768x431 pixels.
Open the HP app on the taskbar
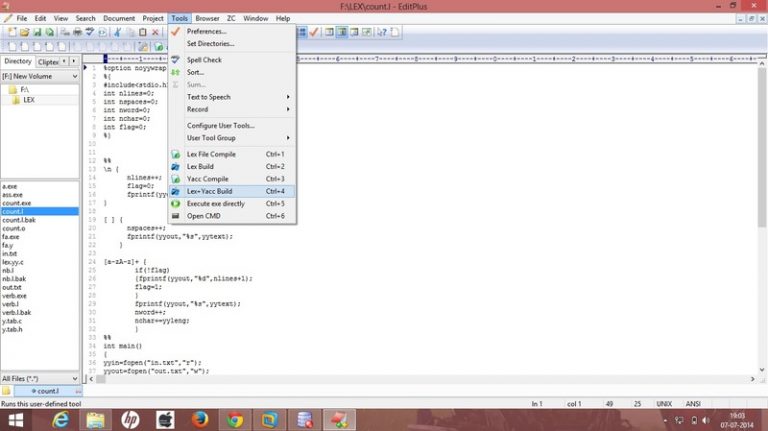click(130, 420)
